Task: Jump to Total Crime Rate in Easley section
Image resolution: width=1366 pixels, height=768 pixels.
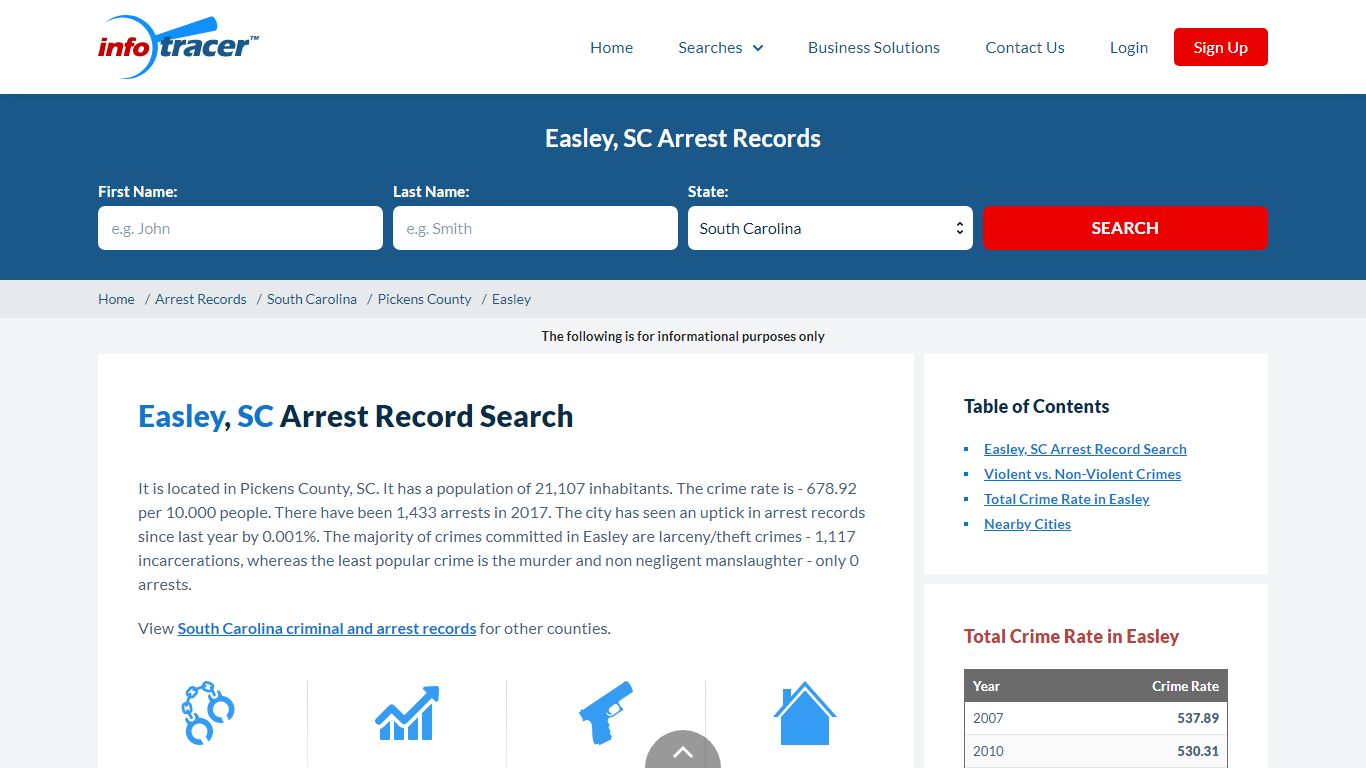Action: click(x=1067, y=499)
